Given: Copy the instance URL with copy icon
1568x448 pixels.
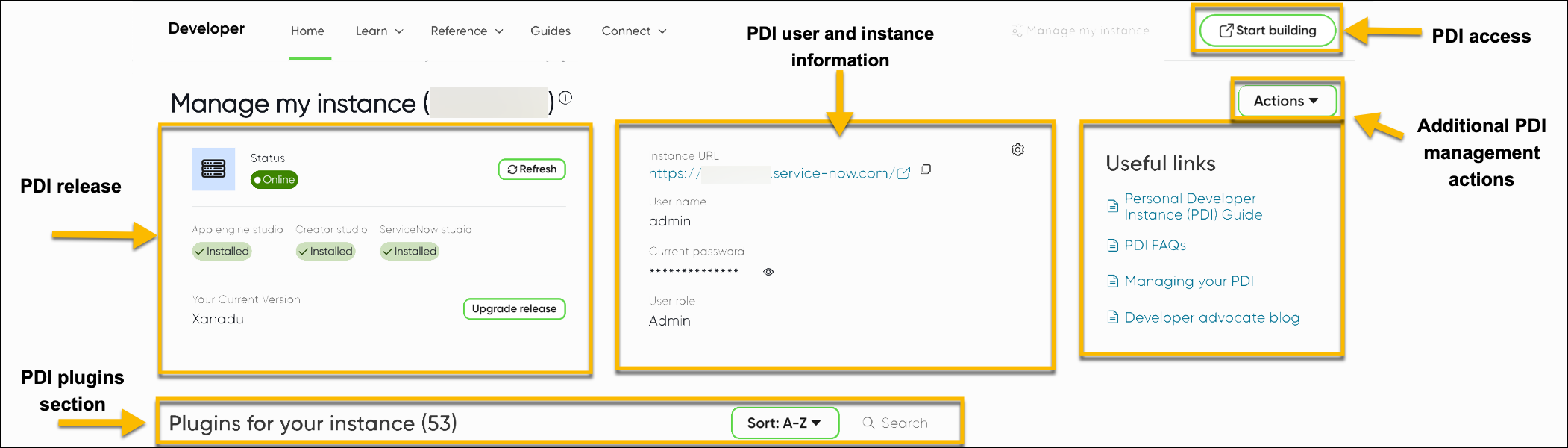Looking at the screenshot, I should click(926, 169).
